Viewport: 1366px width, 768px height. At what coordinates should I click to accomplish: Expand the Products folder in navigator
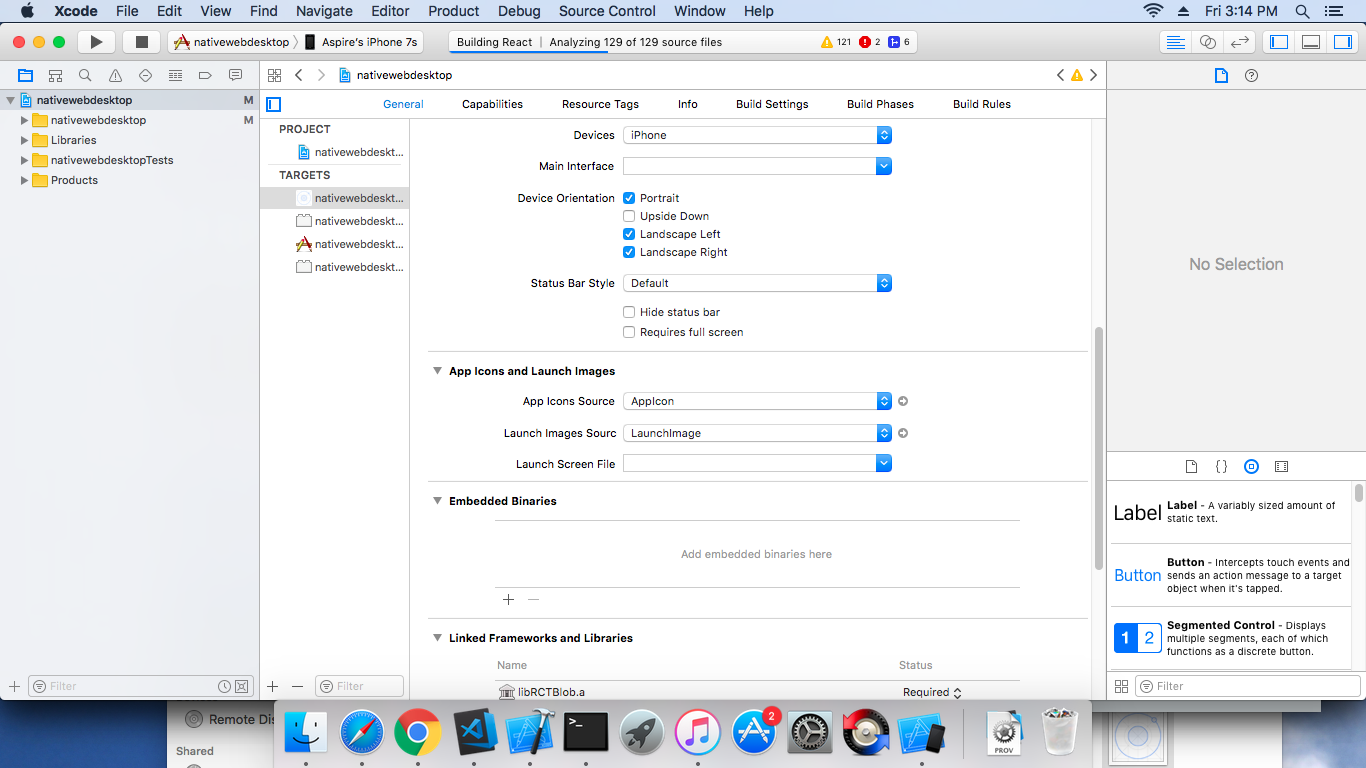tap(25, 180)
